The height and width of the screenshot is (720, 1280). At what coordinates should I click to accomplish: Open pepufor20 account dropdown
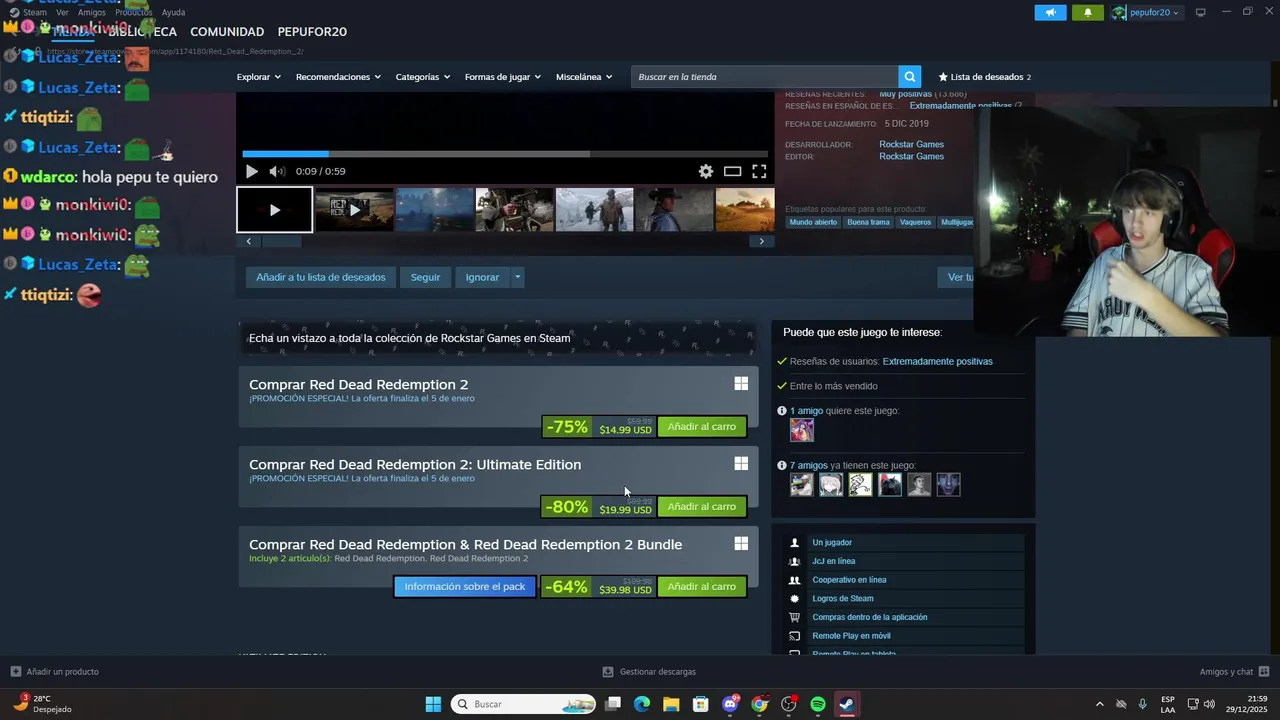coord(1146,12)
